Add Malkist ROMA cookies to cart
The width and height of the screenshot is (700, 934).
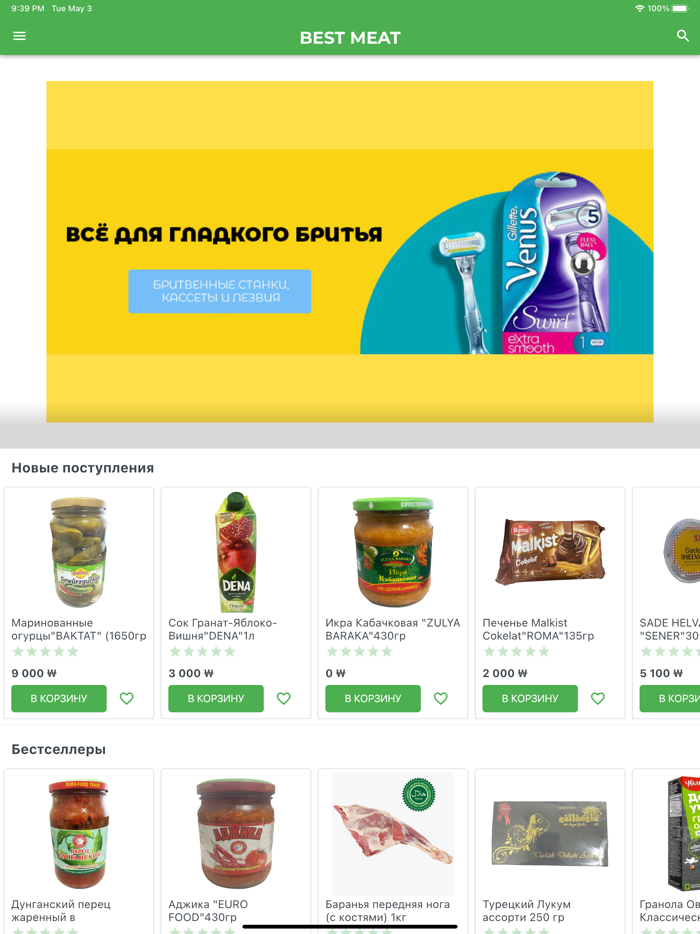tap(530, 698)
